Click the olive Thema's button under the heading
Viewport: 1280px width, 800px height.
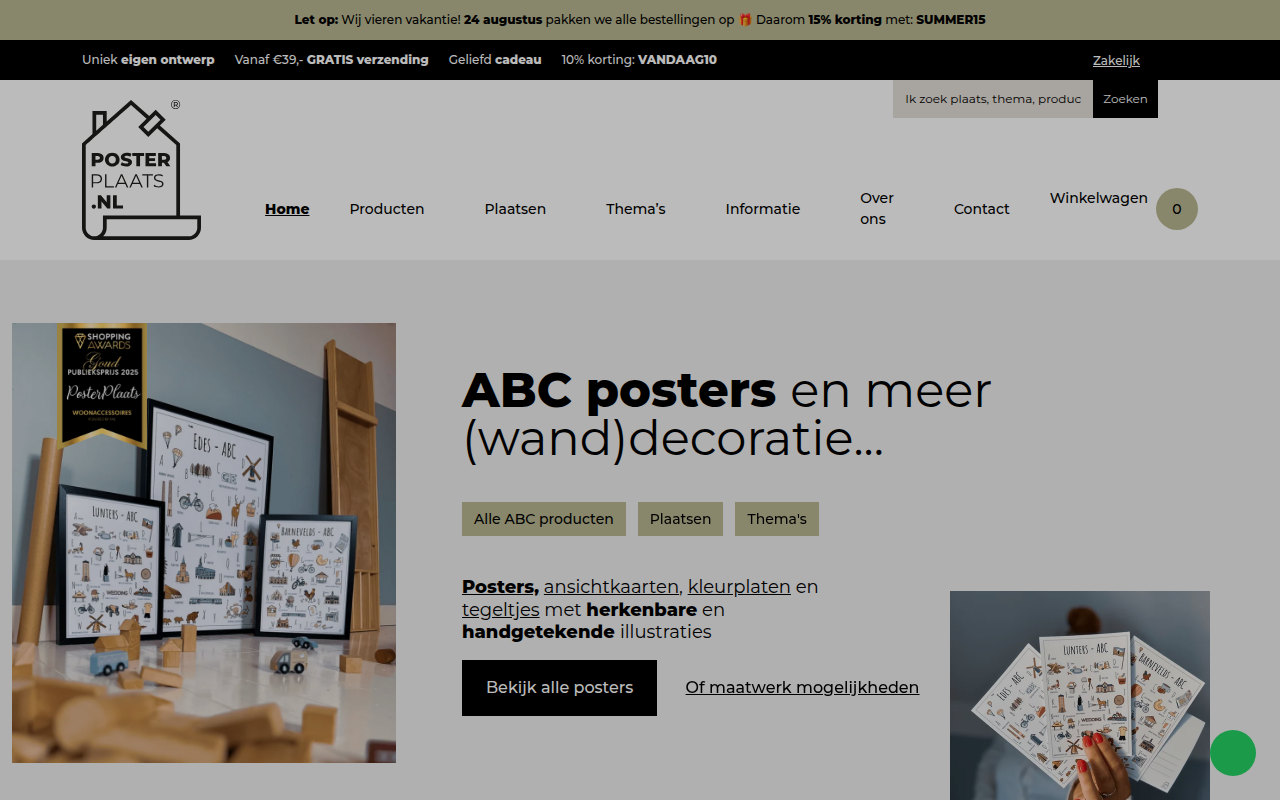777,519
